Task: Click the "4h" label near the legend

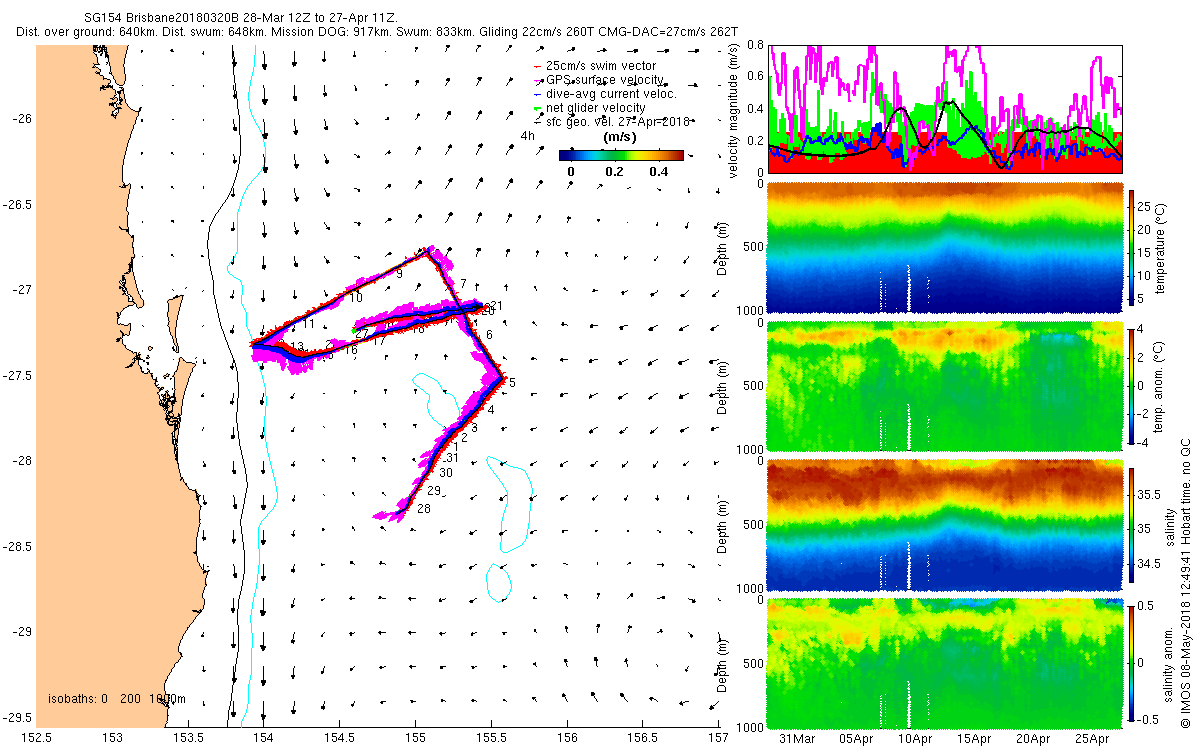Action: click(x=527, y=135)
